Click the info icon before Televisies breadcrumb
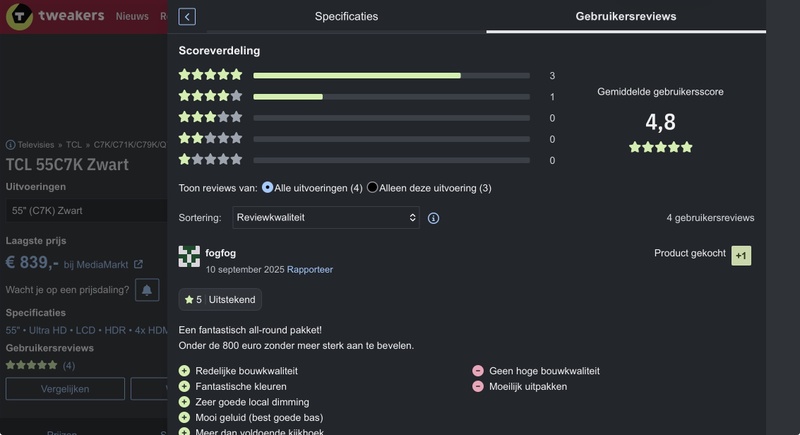The image size is (800, 435). pyautogui.click(x=10, y=145)
